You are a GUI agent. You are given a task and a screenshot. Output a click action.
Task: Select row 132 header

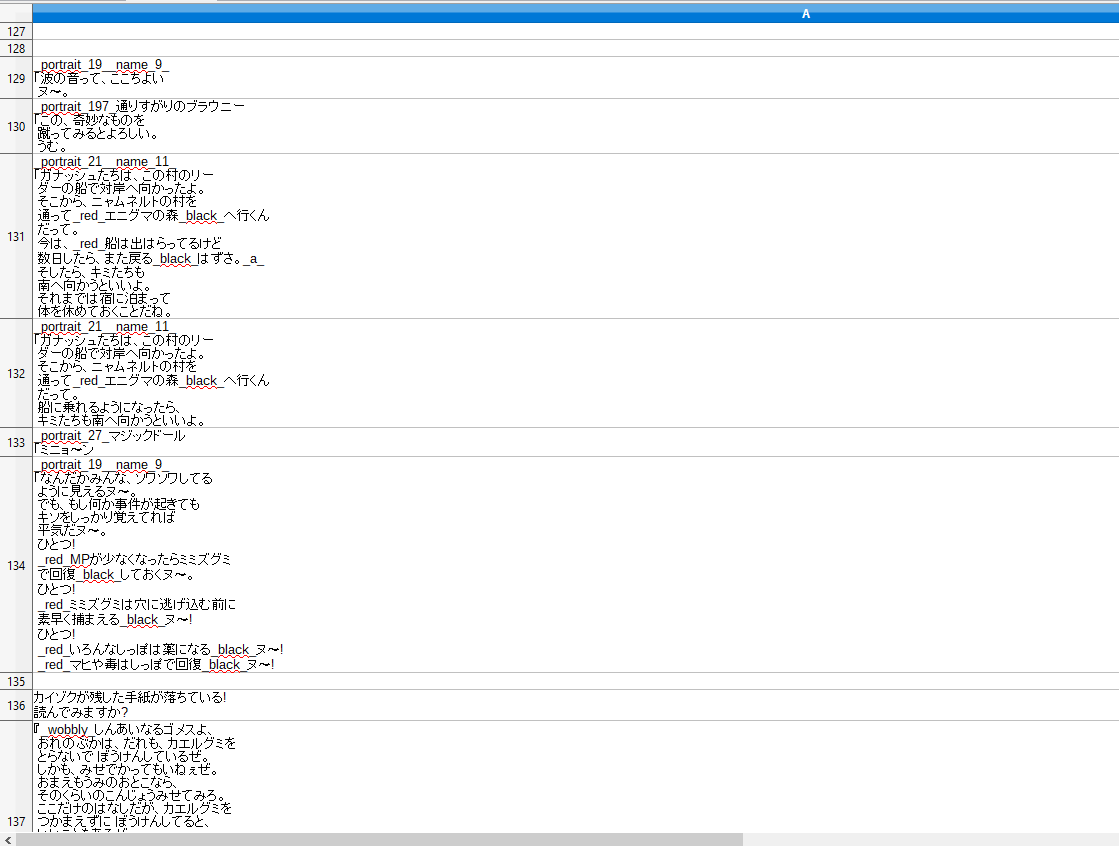point(16,373)
